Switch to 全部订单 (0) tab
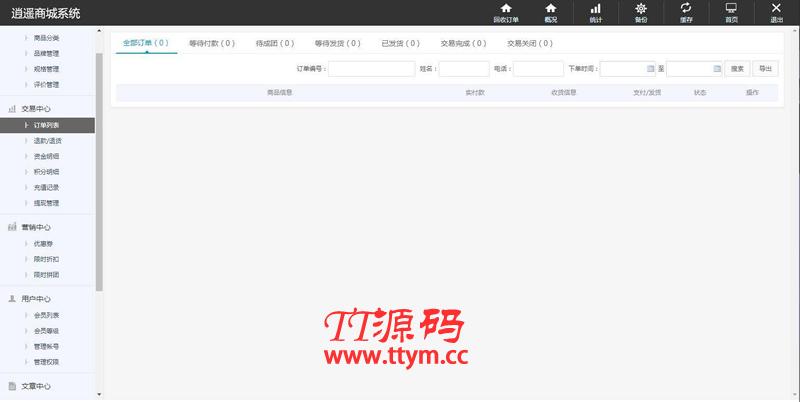 click(146, 43)
